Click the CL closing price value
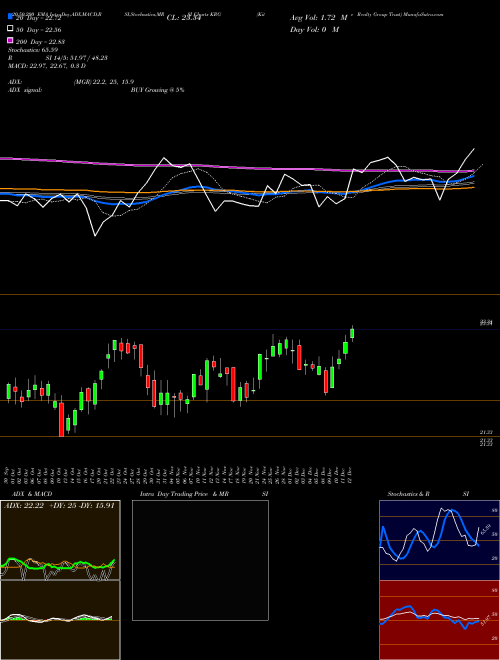 (184, 18)
